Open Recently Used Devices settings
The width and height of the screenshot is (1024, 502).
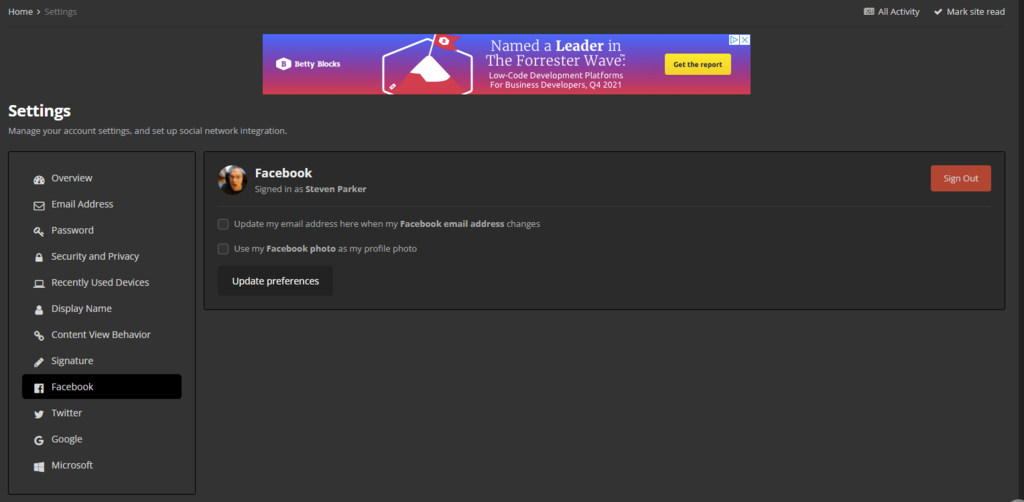click(102, 283)
